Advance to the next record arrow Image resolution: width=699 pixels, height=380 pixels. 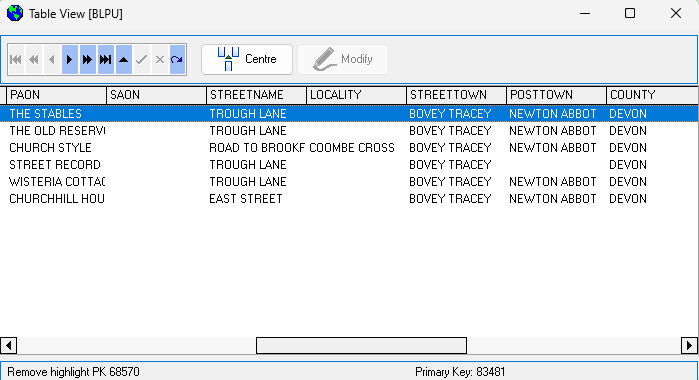click(70, 59)
